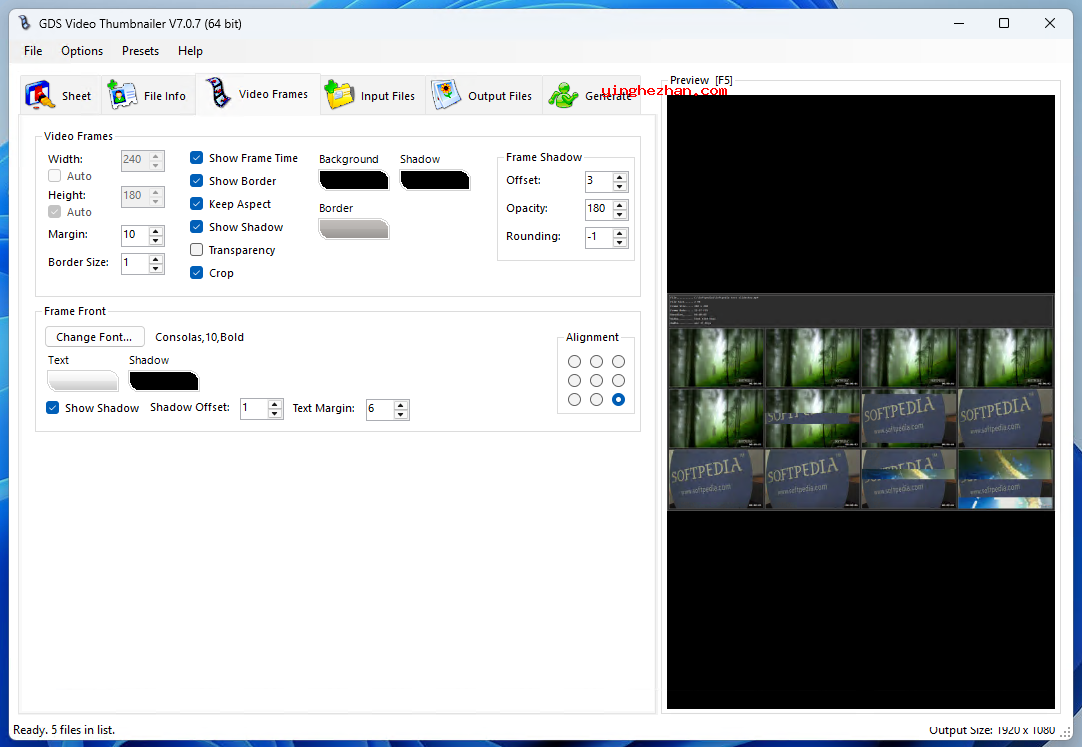Click the File Info tab icon
The image size is (1082, 747).
pyautogui.click(x=122, y=95)
